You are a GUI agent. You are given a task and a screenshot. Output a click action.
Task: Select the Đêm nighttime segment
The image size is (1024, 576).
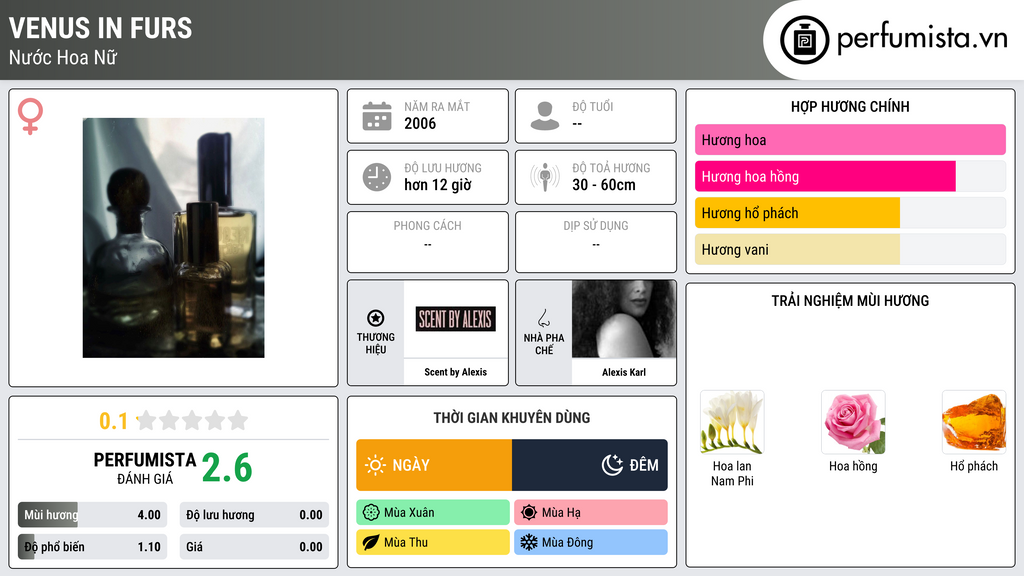click(590, 465)
